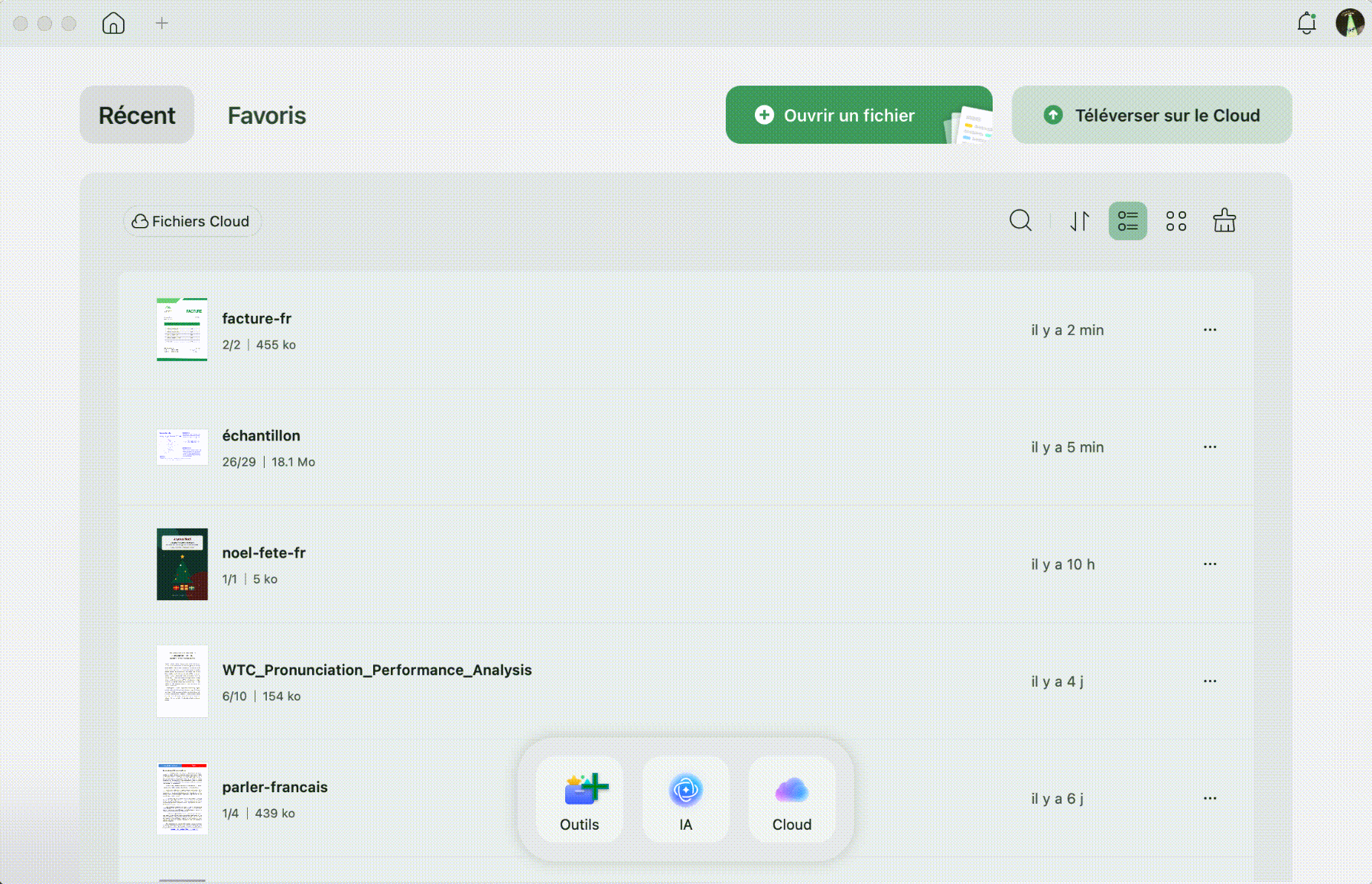Image resolution: width=1372 pixels, height=884 pixels.
Task: Select the échantillon file name
Action: [x=262, y=435]
